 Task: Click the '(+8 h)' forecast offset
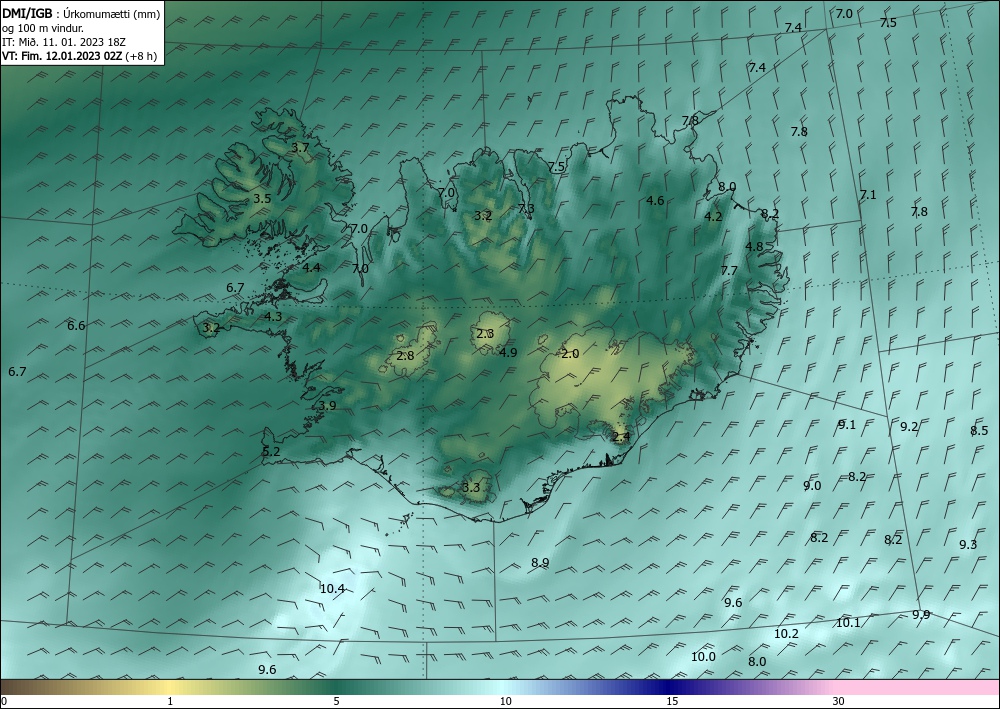(x=141, y=56)
